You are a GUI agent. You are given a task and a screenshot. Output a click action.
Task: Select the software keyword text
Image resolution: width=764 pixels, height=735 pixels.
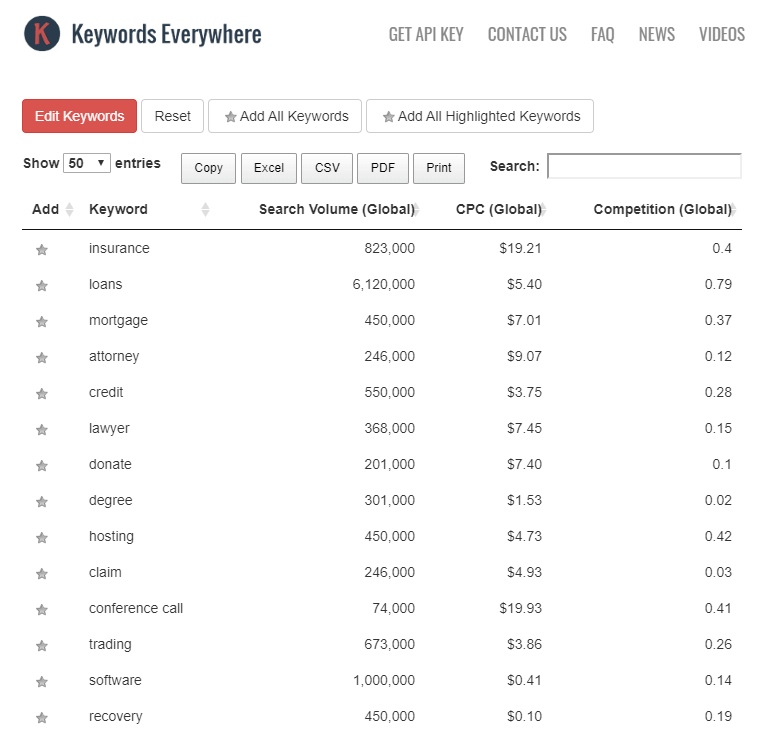pos(115,680)
